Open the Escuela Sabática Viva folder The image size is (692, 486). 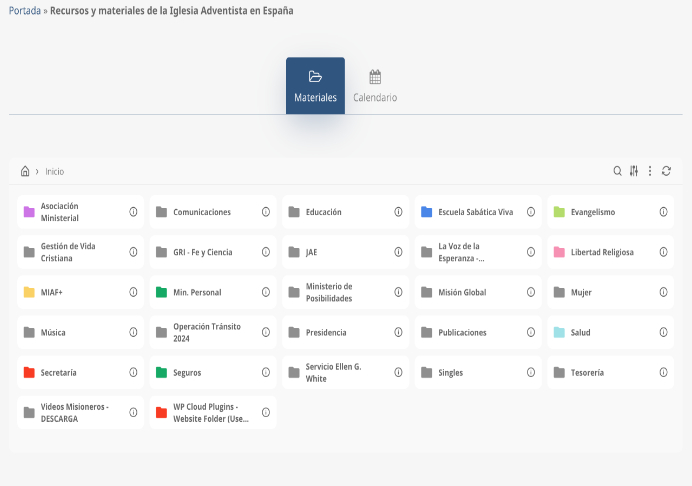tap(475, 212)
